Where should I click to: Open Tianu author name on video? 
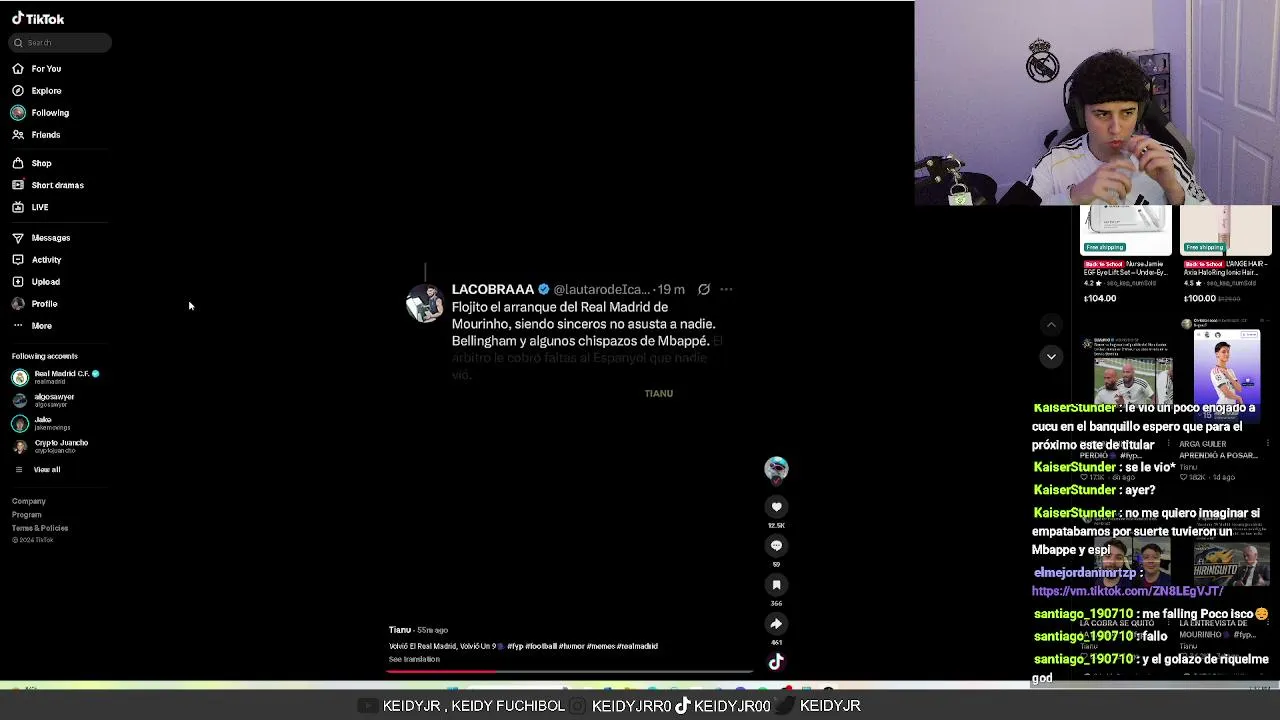click(400, 630)
